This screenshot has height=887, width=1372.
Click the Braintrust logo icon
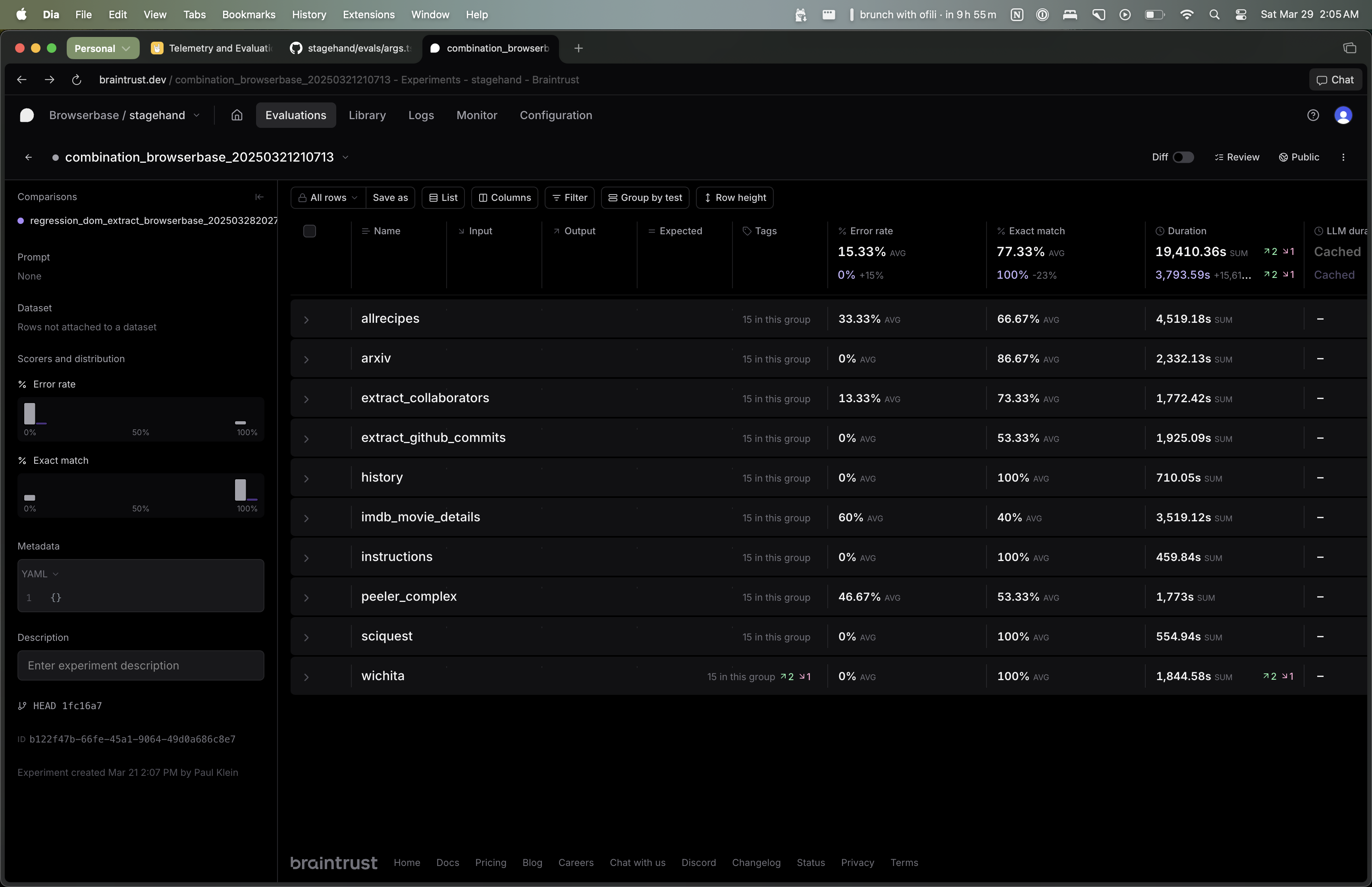pyautogui.click(x=27, y=115)
